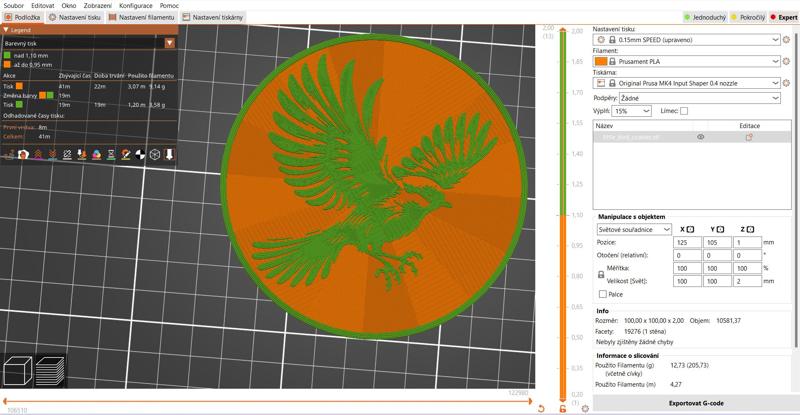Click the Otočení X rotation field
The width and height of the screenshot is (800, 415).
click(687, 255)
